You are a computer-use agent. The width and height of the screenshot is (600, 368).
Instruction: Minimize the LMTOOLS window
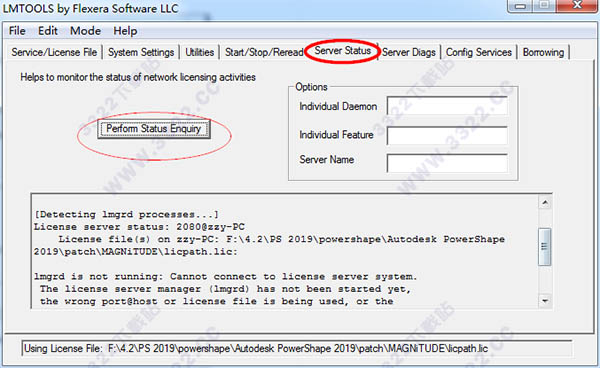[520, 6]
